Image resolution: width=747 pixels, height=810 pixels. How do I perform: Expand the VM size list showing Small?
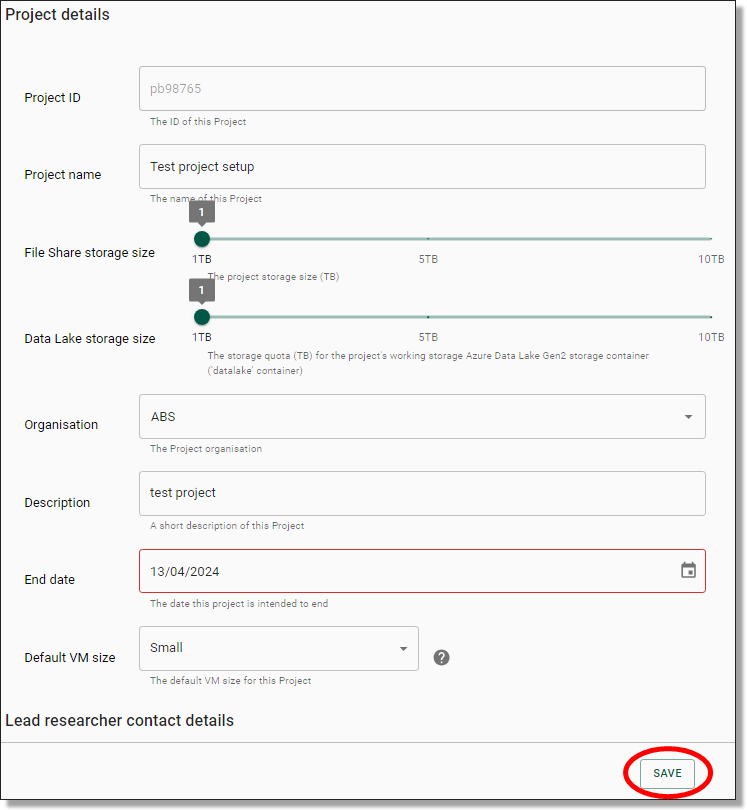pos(403,648)
